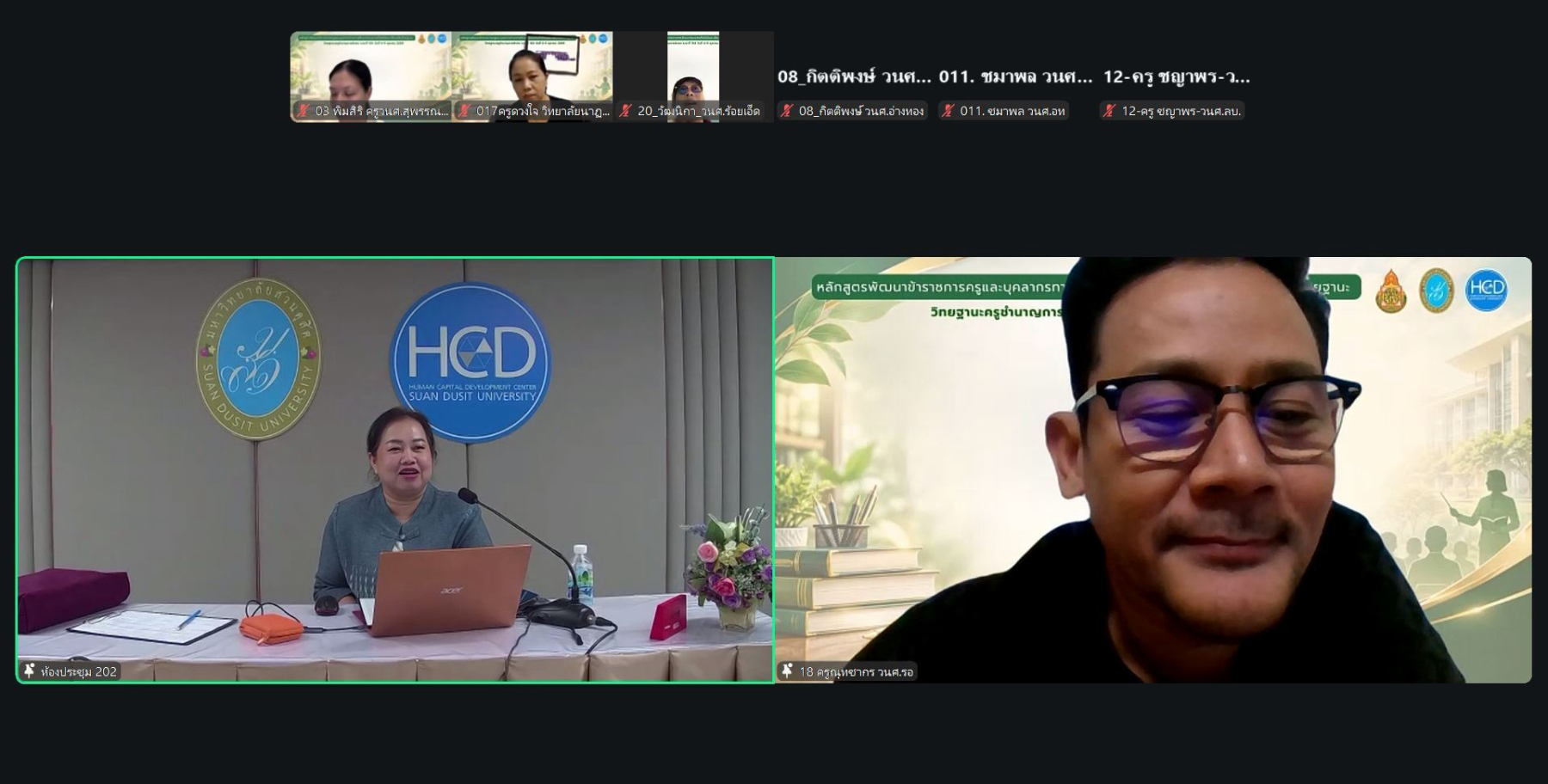
Task: Click the muted mic icon beside 03 พิมสิริ
Action: [303, 111]
